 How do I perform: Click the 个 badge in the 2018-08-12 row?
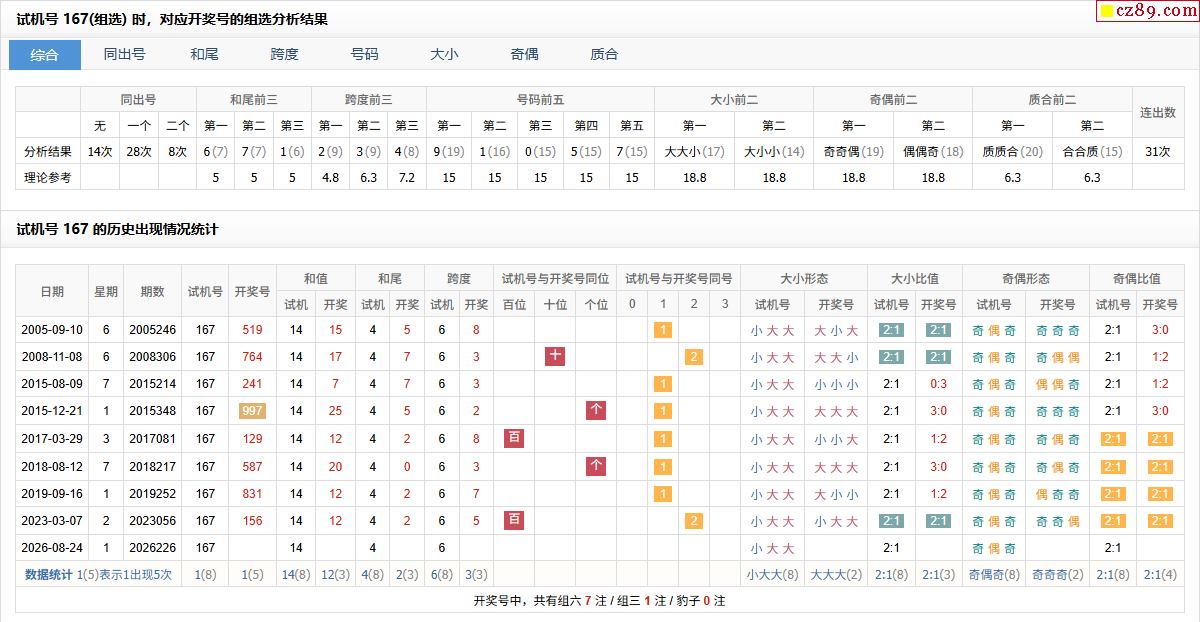(x=596, y=465)
